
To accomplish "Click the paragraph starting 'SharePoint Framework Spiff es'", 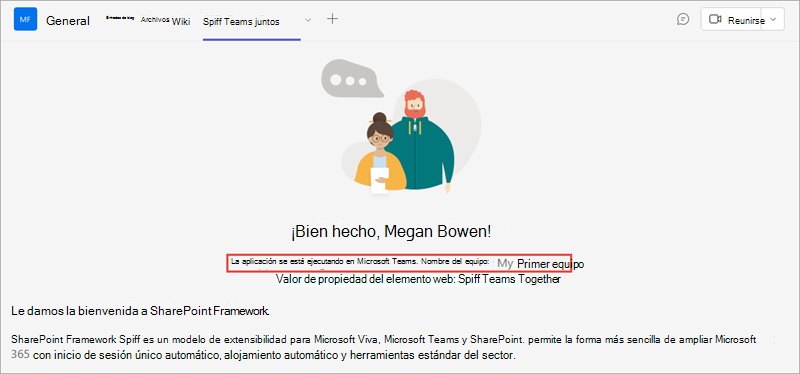I will point(384,347).
